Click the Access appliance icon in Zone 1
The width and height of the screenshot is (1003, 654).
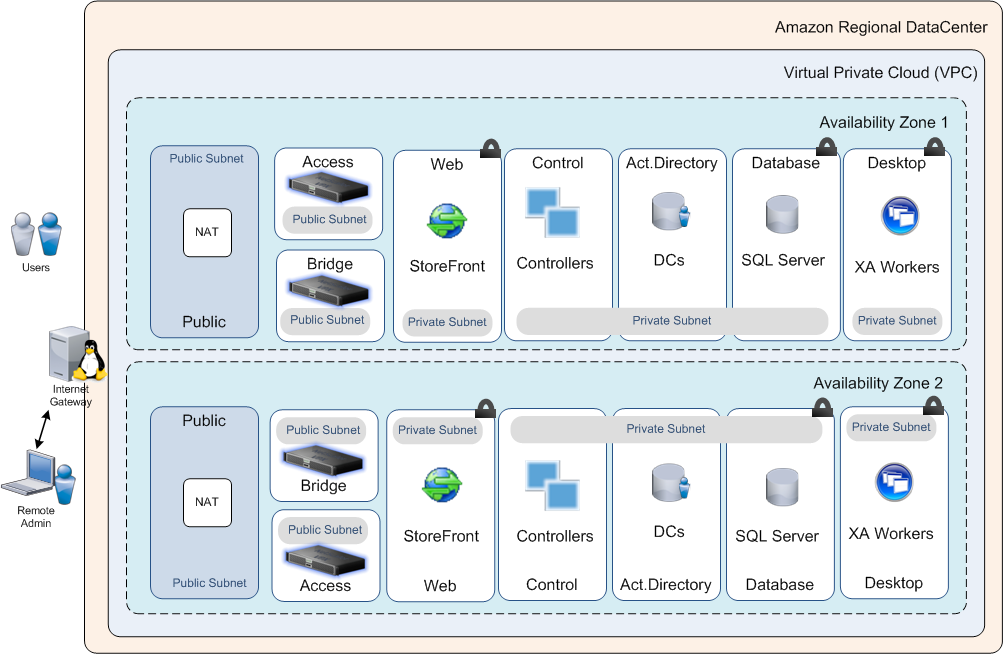point(328,187)
